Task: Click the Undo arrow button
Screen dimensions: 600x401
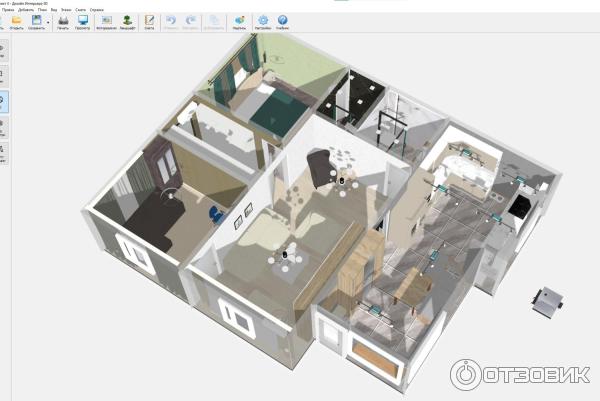Action: (x=171, y=23)
